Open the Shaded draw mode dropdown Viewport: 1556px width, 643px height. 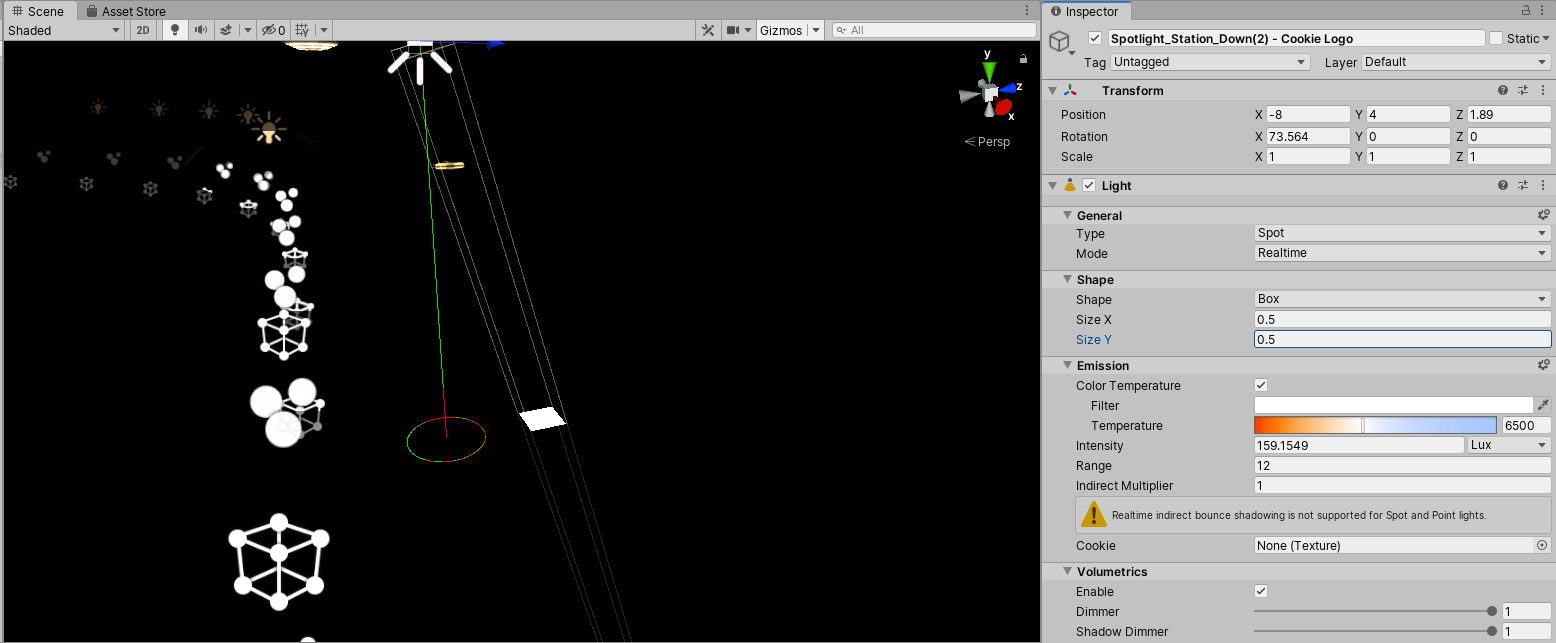(x=64, y=30)
